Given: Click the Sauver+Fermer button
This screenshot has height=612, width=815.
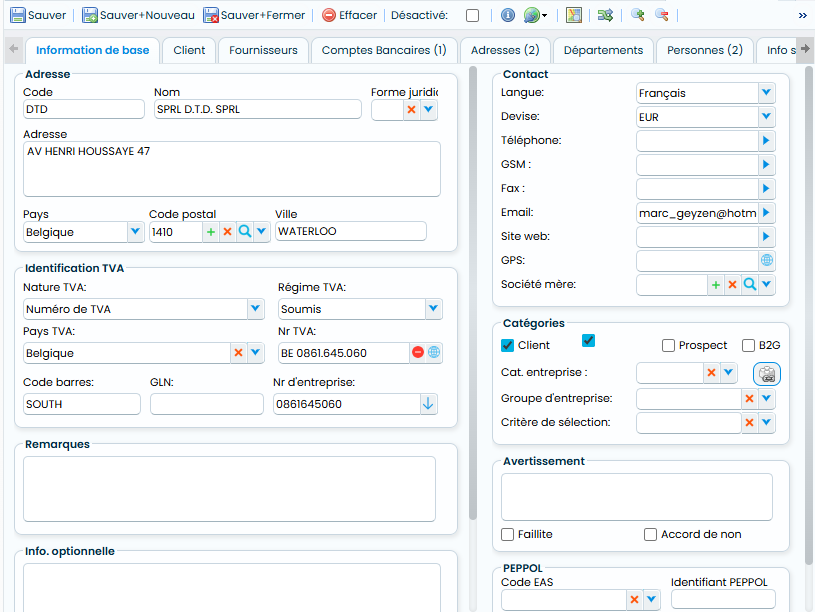Looking at the screenshot, I should tap(254, 15).
